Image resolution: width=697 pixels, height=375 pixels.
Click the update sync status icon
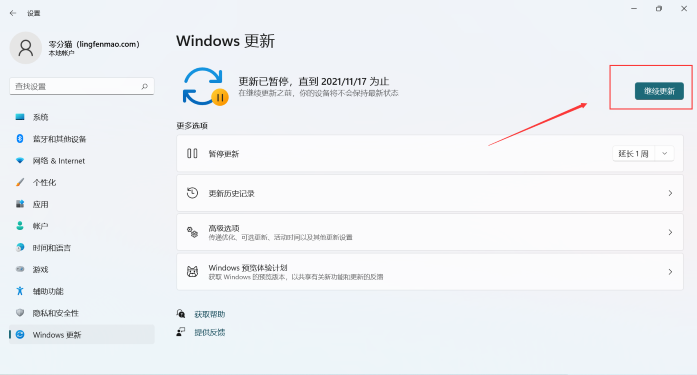(x=205, y=87)
